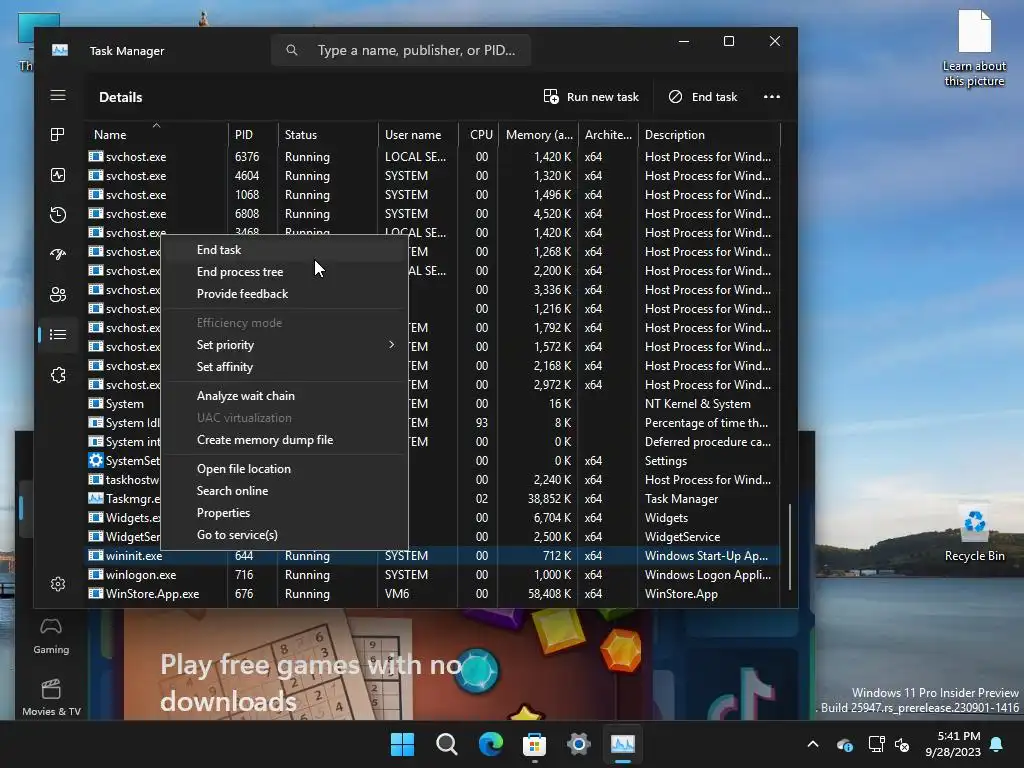1024x768 pixels.
Task: Select the winlogon.exe process row
Action: click(433, 575)
